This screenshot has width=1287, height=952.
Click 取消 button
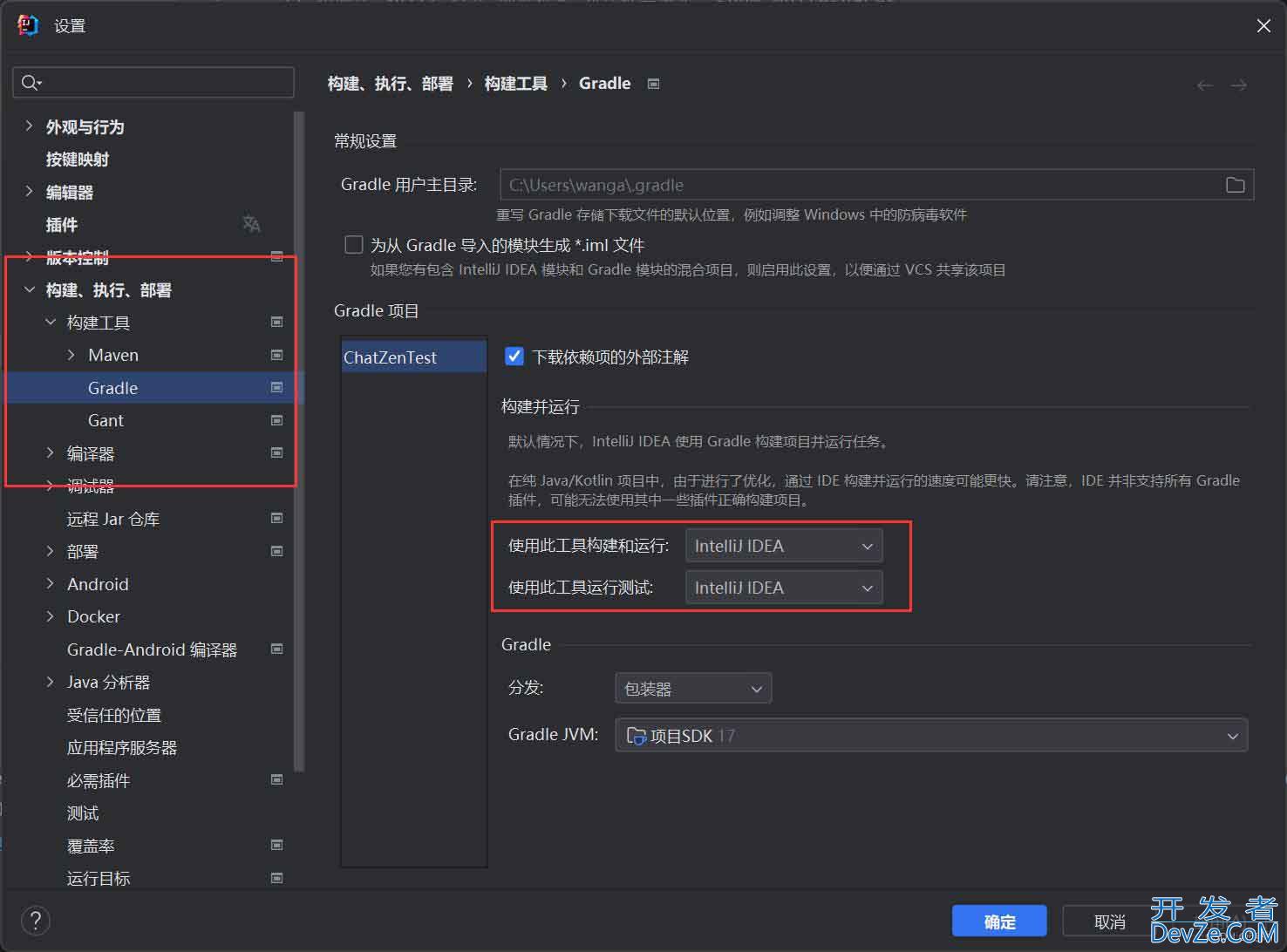[x=1110, y=921]
